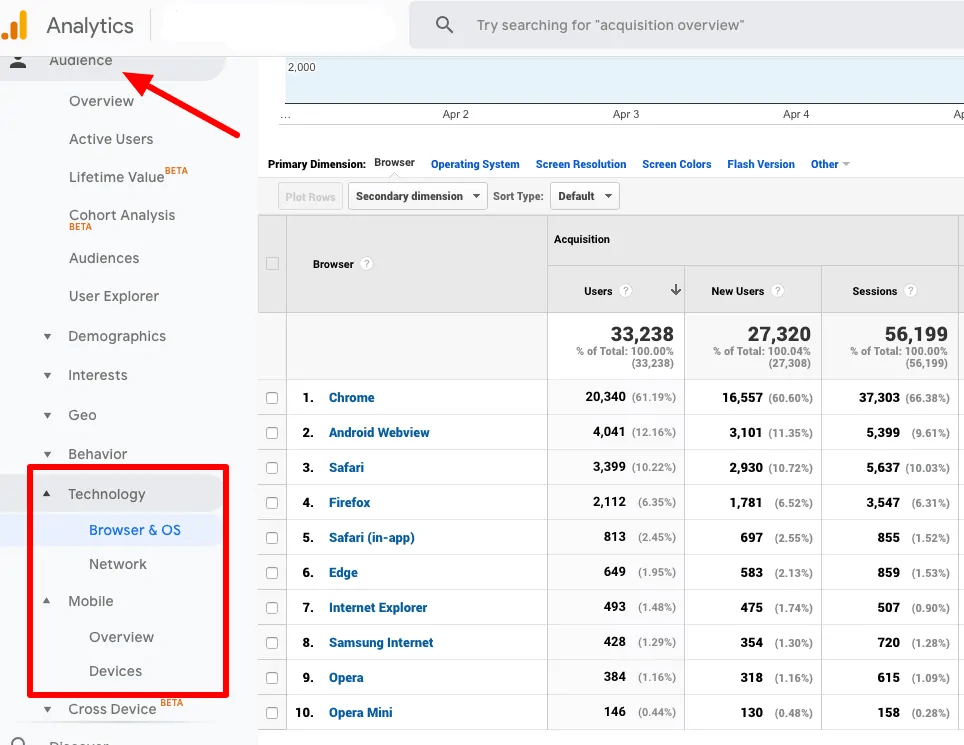Open the Sort Type Default dropdown
Viewport: 964px width, 745px height.
[x=585, y=196]
